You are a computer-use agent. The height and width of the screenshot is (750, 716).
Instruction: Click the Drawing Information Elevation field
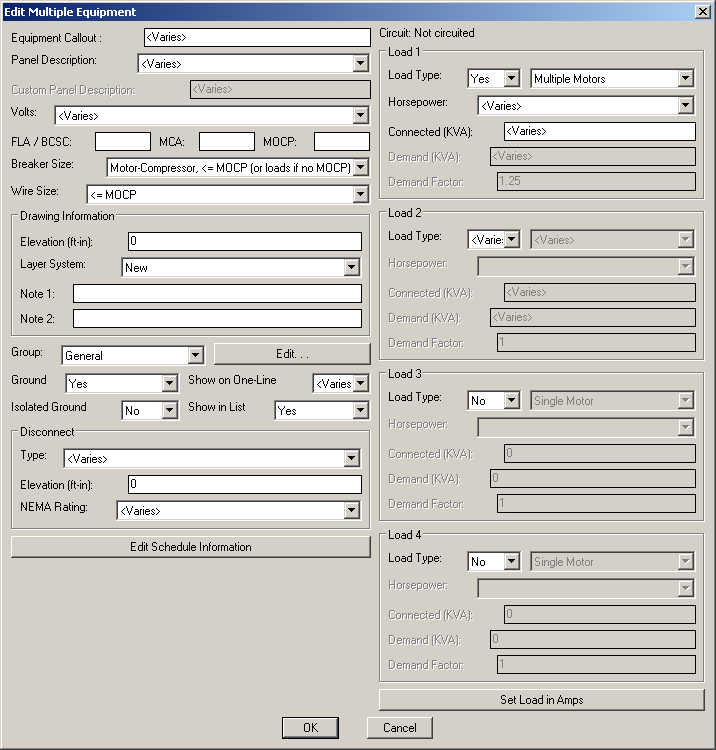(x=245, y=242)
